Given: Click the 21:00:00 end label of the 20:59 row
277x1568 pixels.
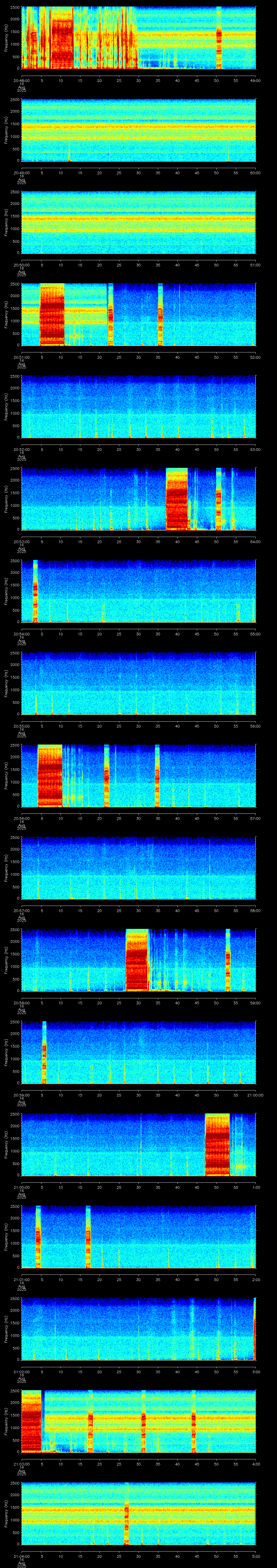Looking at the screenshot, I should click(255, 1095).
